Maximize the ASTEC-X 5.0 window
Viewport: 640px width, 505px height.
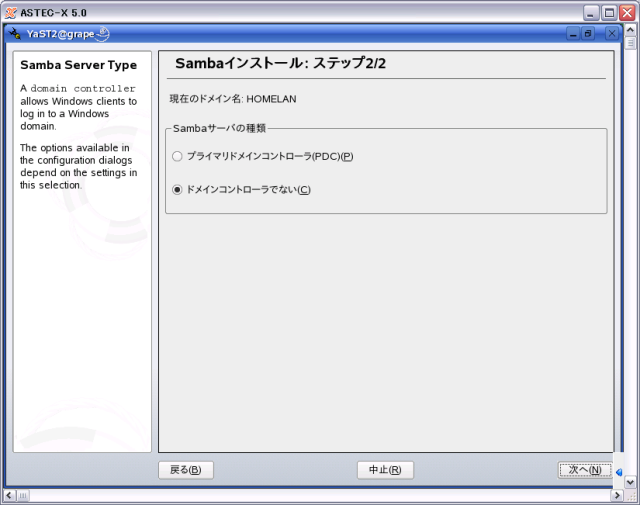tap(609, 13)
